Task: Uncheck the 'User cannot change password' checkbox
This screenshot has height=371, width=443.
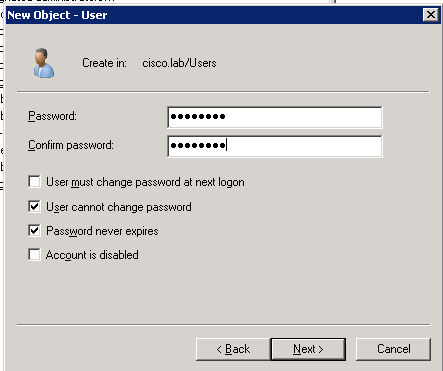Action: tap(34, 207)
